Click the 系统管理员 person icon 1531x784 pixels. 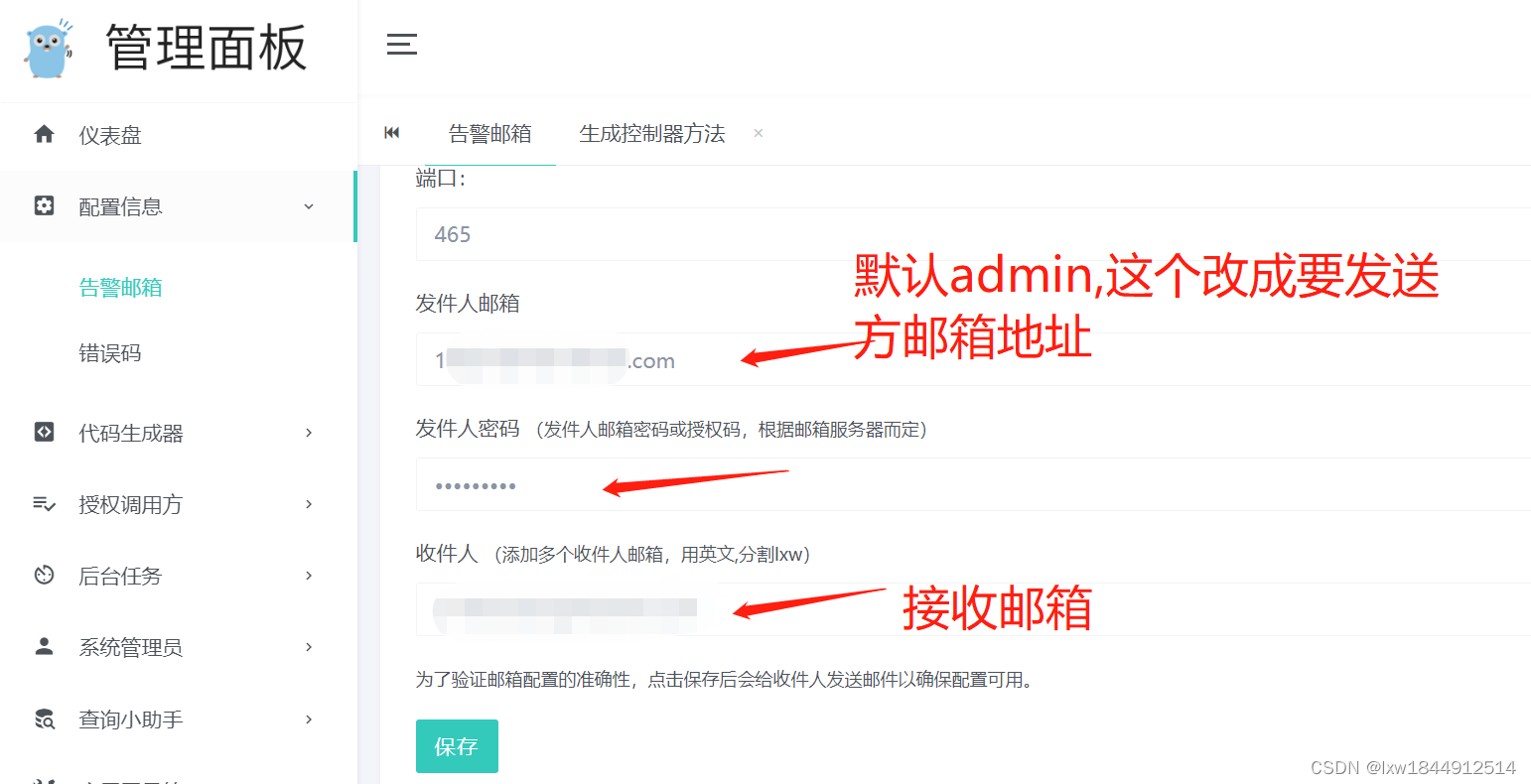point(44,647)
